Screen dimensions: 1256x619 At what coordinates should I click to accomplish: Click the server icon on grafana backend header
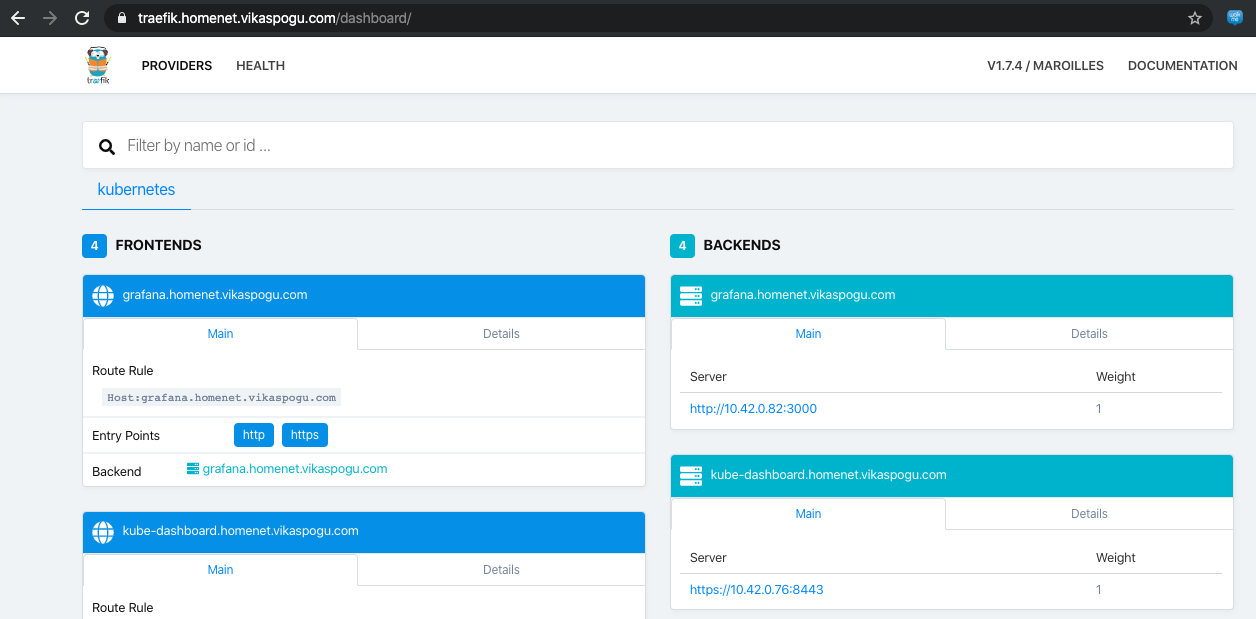pos(690,295)
